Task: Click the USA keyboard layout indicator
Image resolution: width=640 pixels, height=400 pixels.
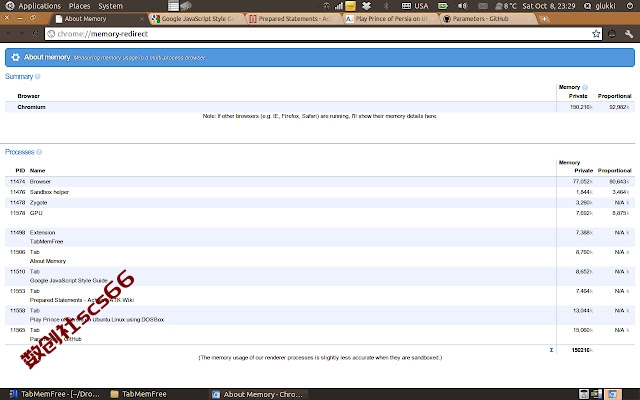Action: 415,6
